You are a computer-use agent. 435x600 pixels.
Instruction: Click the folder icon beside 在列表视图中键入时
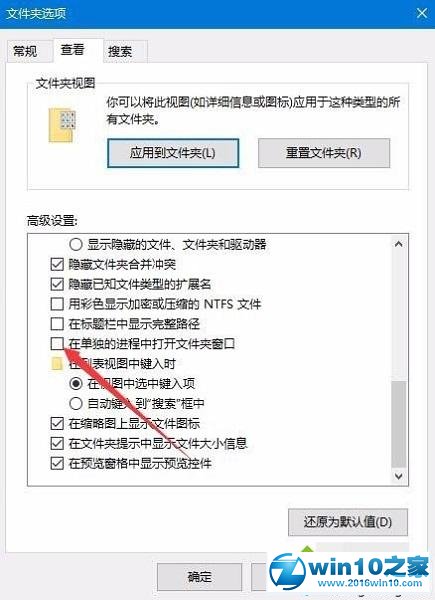point(57,363)
